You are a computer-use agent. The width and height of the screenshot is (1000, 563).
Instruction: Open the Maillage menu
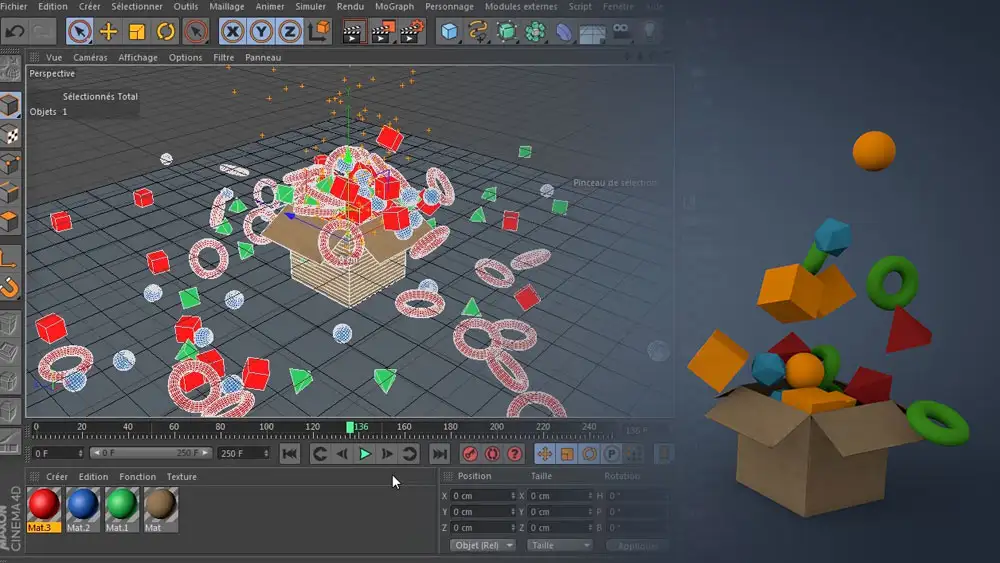pyautogui.click(x=226, y=6)
